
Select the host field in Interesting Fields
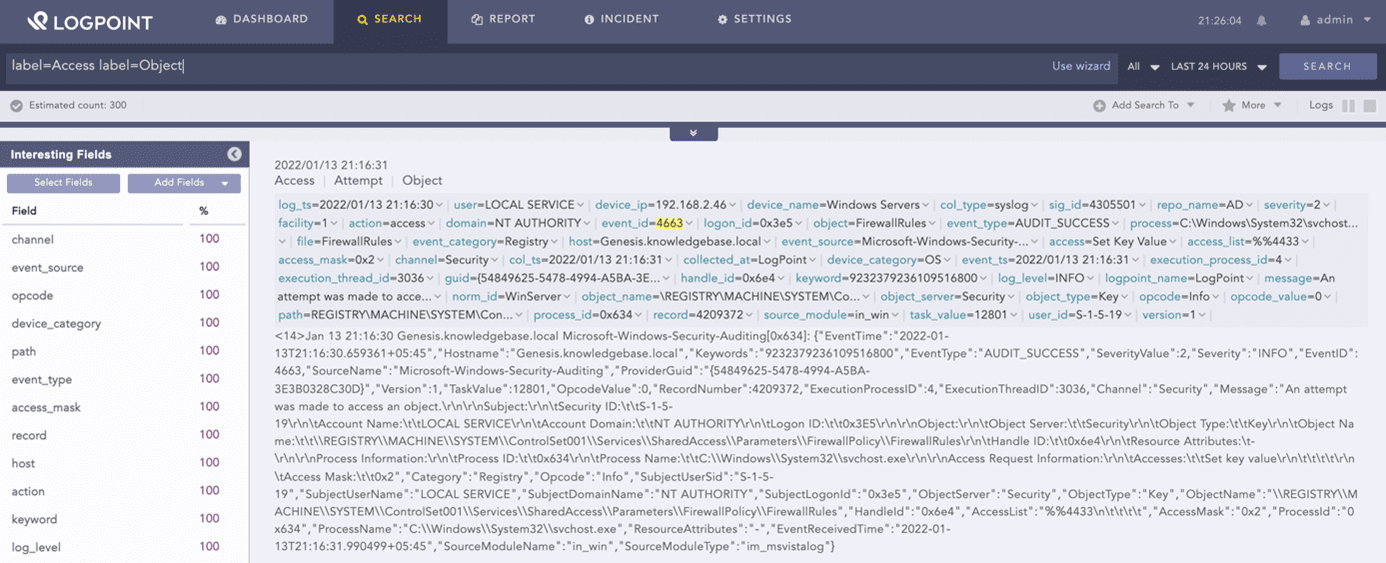coord(23,463)
